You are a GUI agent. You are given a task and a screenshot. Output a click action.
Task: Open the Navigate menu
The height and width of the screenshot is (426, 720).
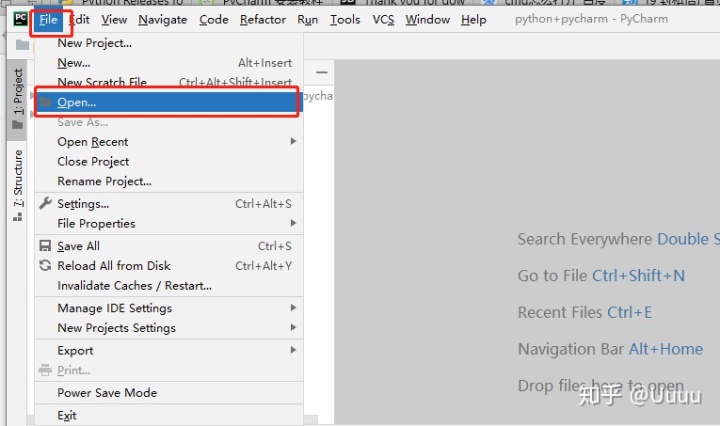coord(163,20)
